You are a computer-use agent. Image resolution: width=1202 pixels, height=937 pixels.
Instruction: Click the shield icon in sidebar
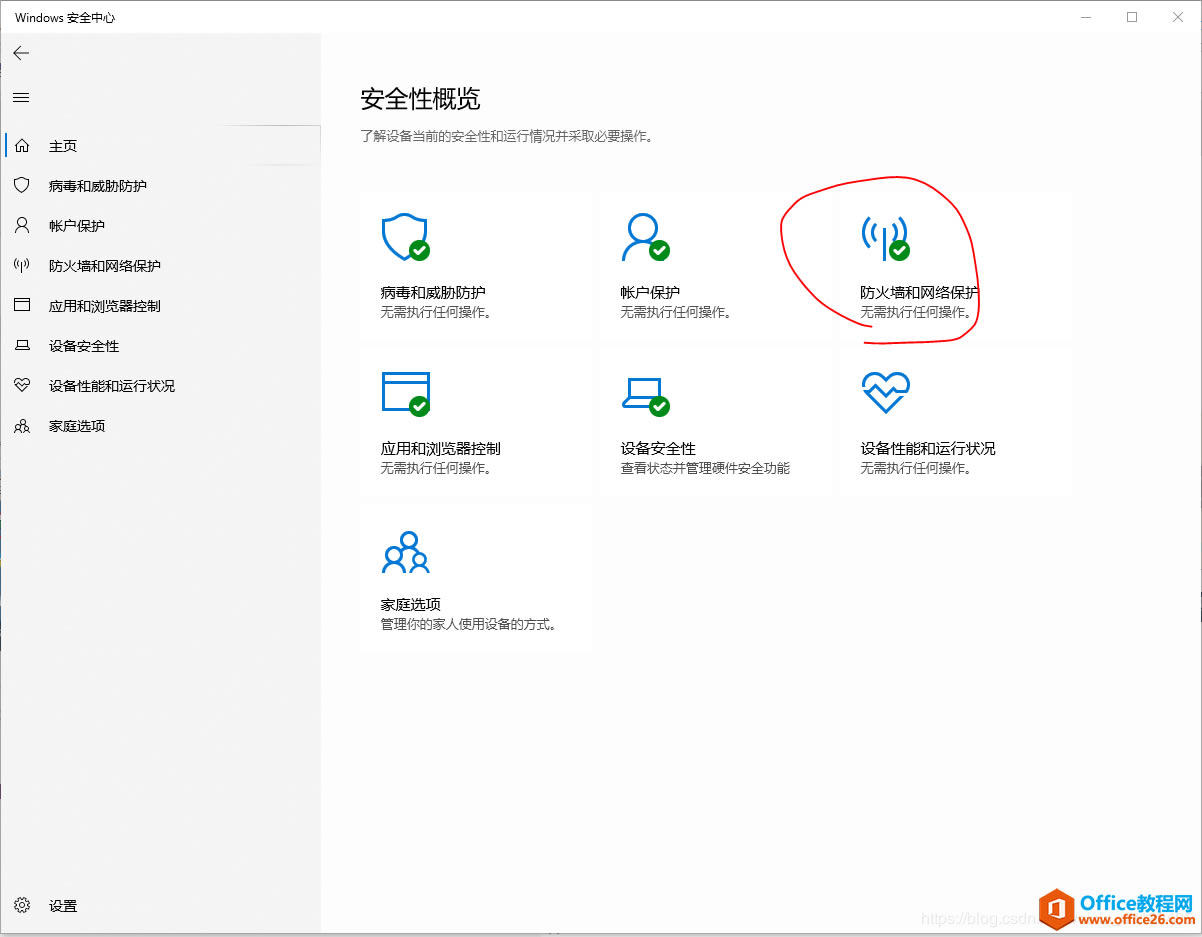point(22,186)
